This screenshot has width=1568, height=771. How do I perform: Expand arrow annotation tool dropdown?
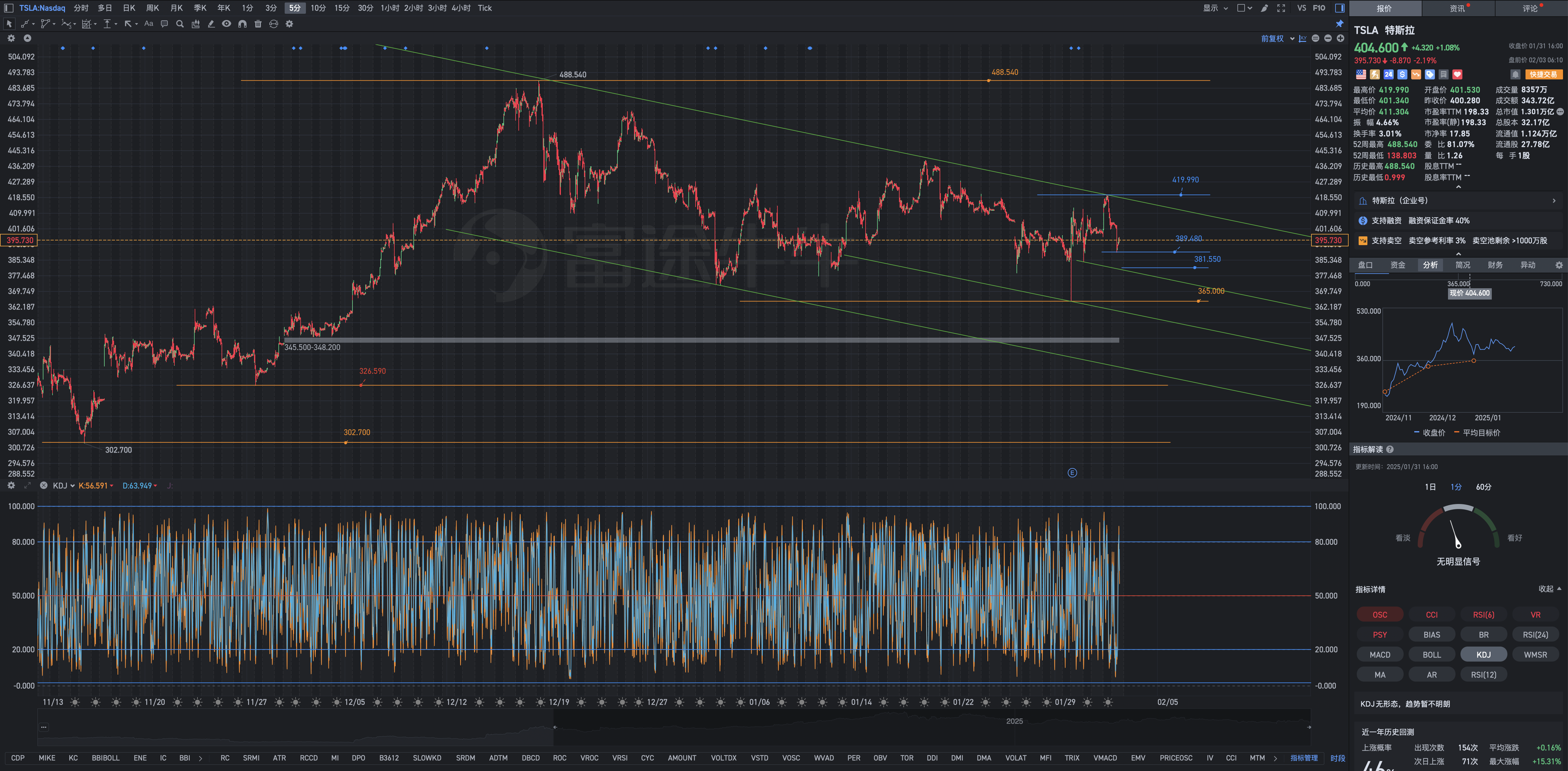click(x=136, y=24)
